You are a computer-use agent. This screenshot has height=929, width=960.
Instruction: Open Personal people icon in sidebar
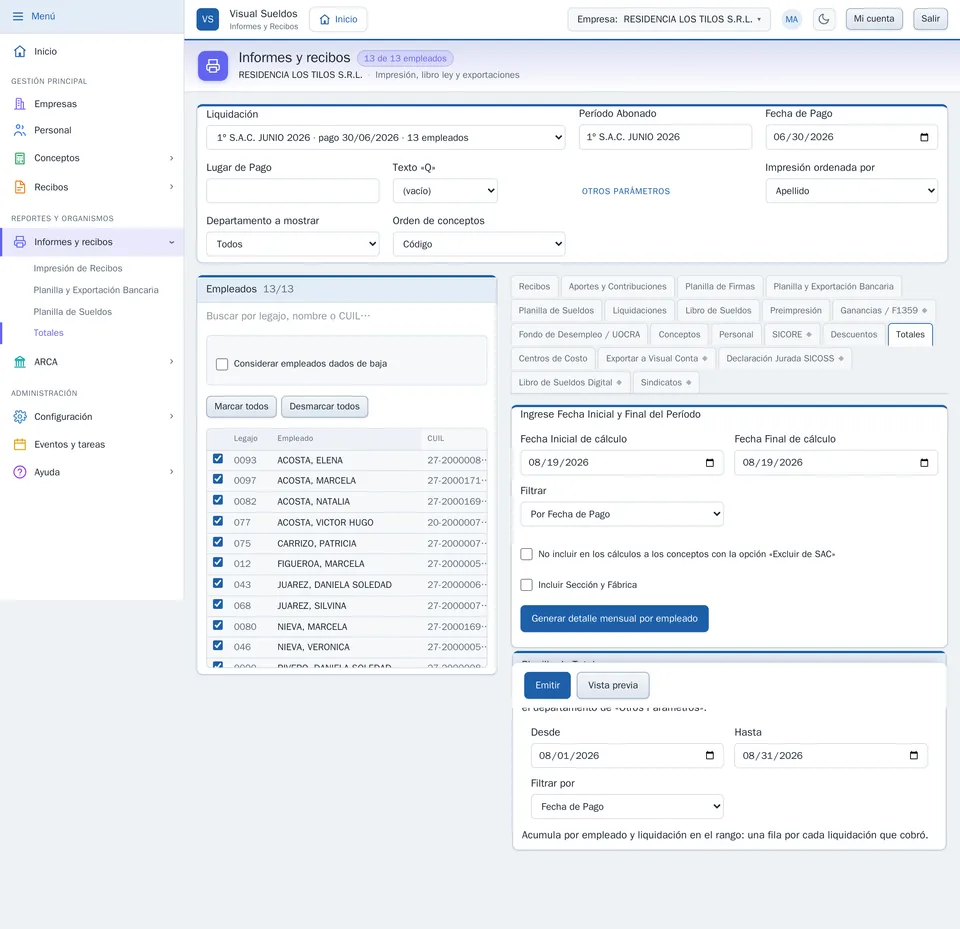20,130
